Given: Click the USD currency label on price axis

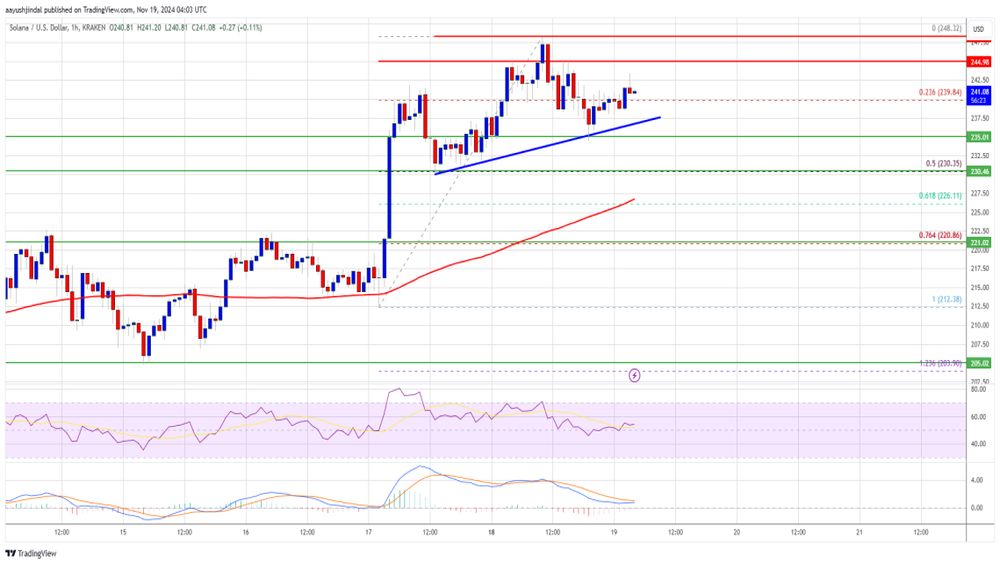Looking at the screenshot, I should click(978, 29).
